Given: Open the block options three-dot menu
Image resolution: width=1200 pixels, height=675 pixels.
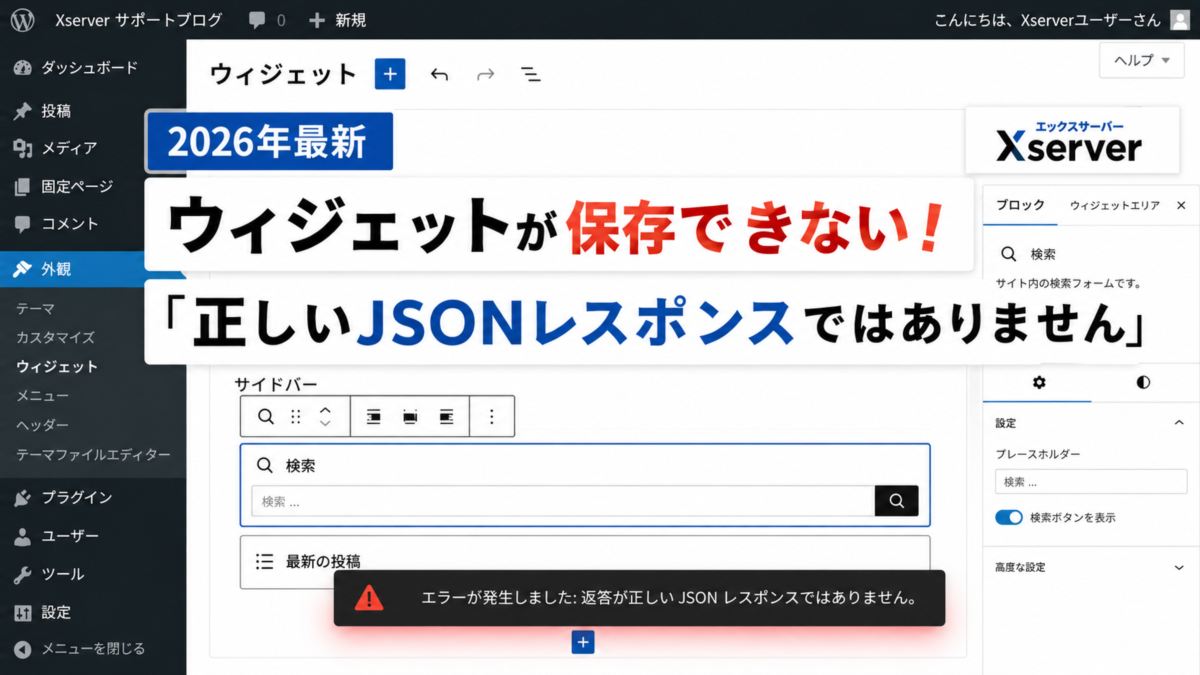Looking at the screenshot, I should pos(491,417).
